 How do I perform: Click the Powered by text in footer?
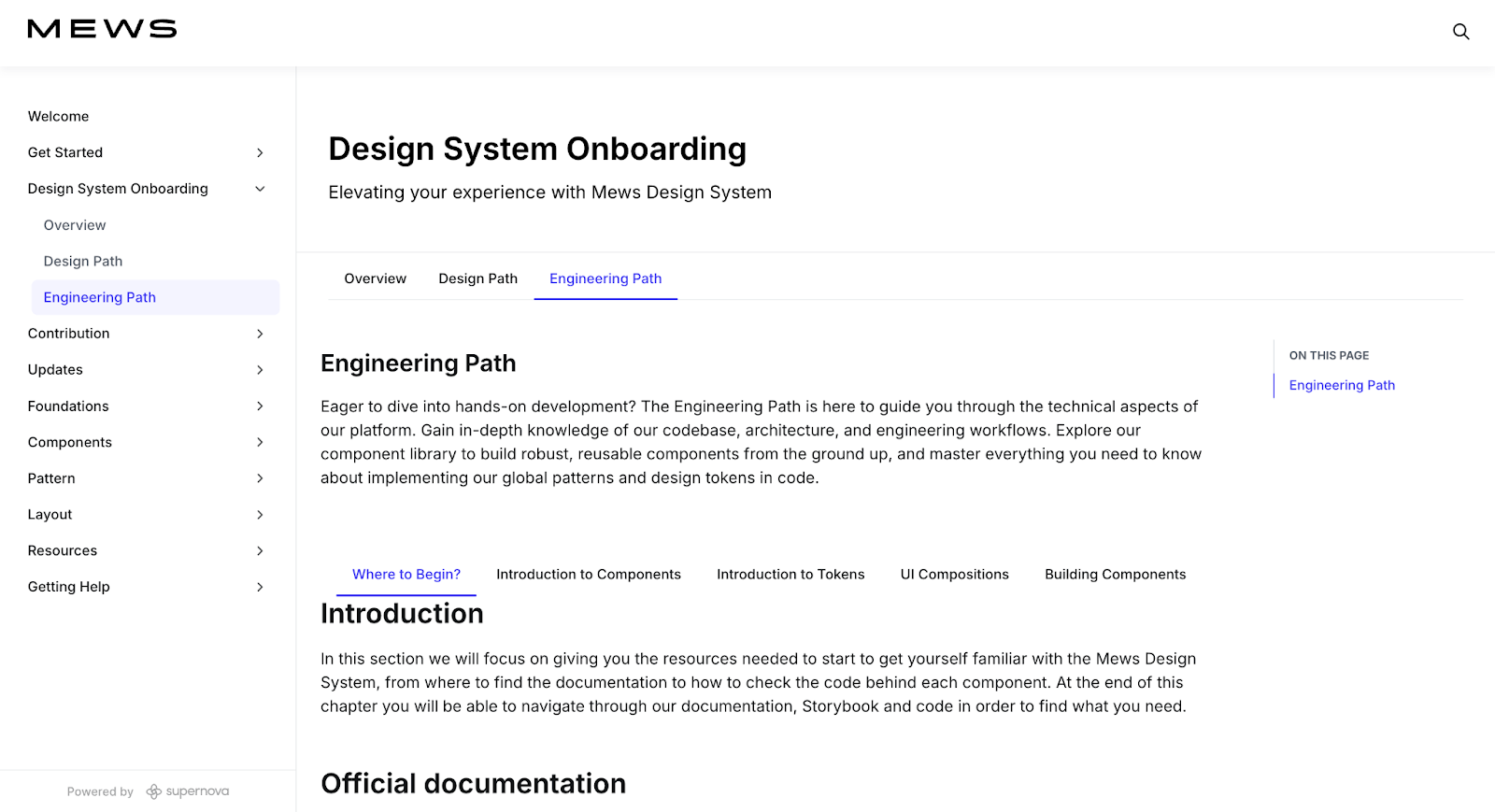[x=100, y=792]
